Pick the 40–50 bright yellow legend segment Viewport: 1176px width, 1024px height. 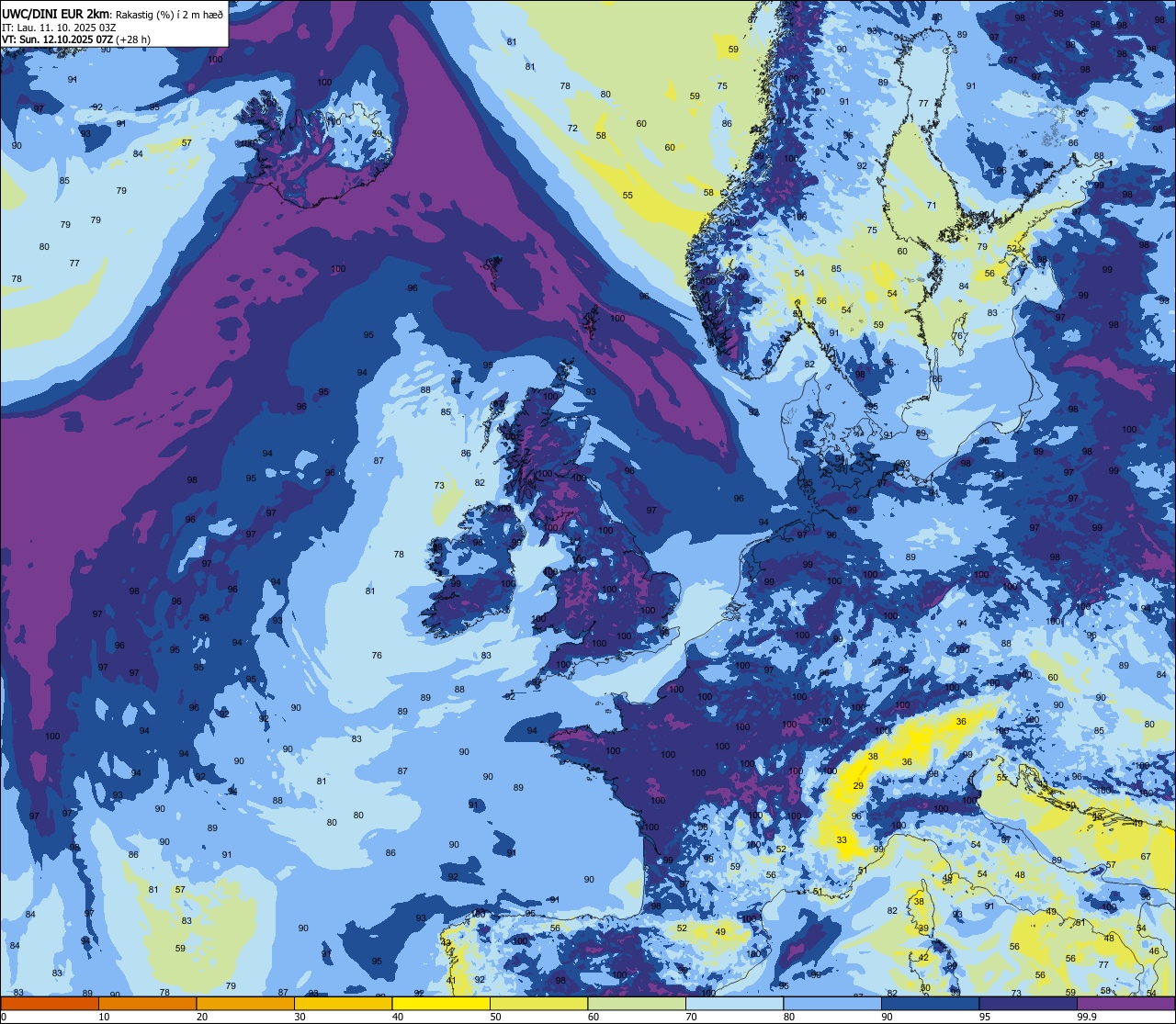pos(441,1004)
